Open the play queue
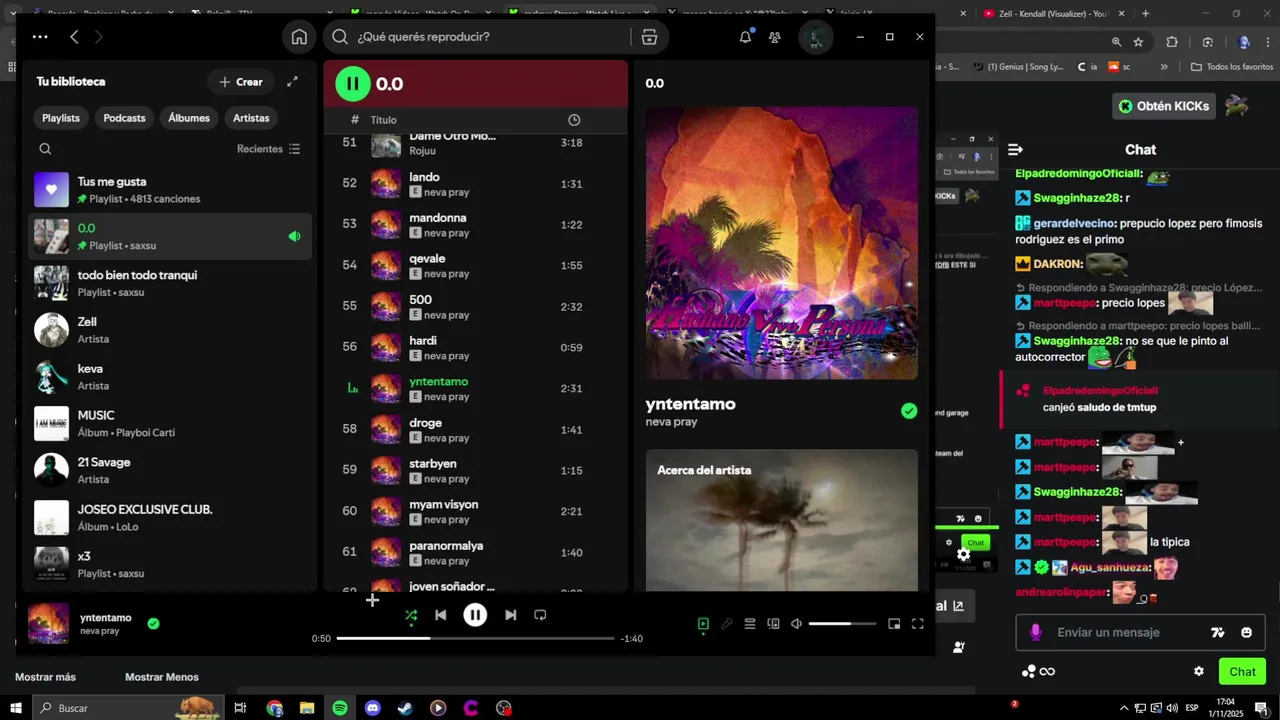The width and height of the screenshot is (1280, 720). [x=749, y=624]
